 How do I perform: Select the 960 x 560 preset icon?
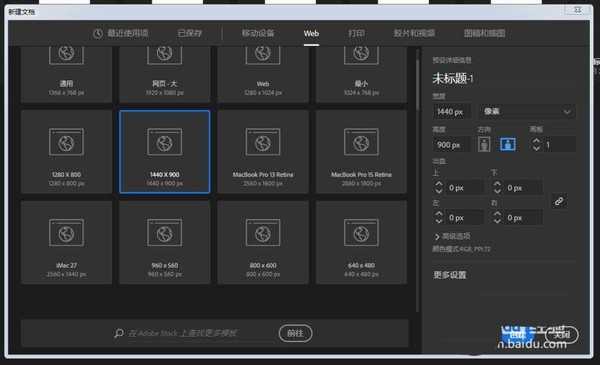[x=165, y=233]
